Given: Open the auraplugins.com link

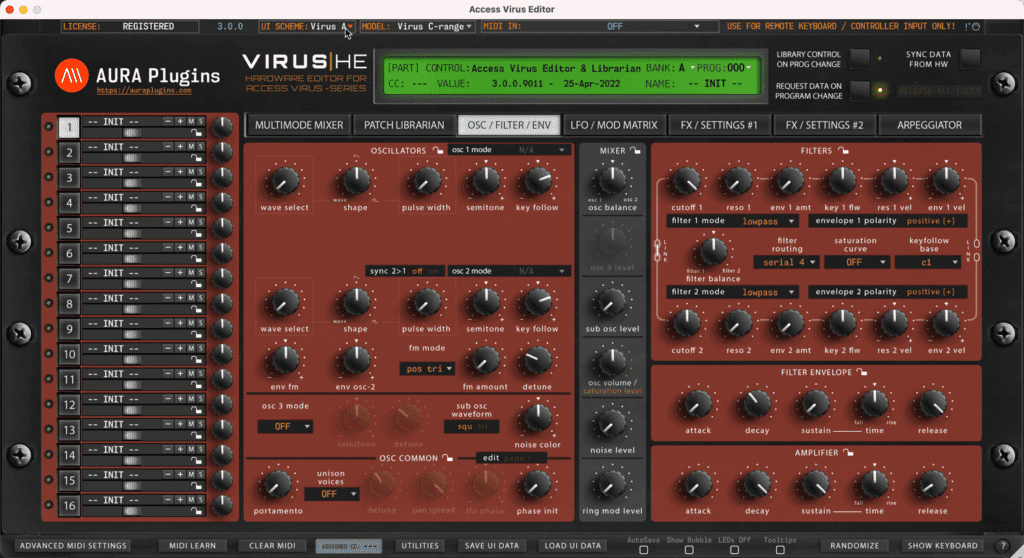Looking at the screenshot, I should tap(144, 91).
